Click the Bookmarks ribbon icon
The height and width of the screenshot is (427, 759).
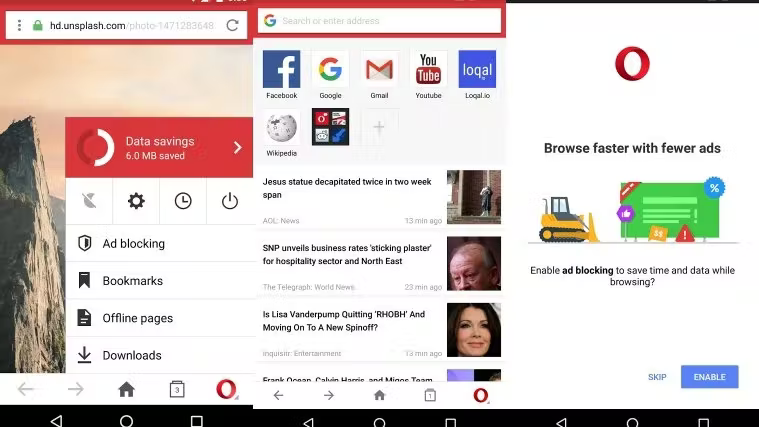[x=84, y=280]
